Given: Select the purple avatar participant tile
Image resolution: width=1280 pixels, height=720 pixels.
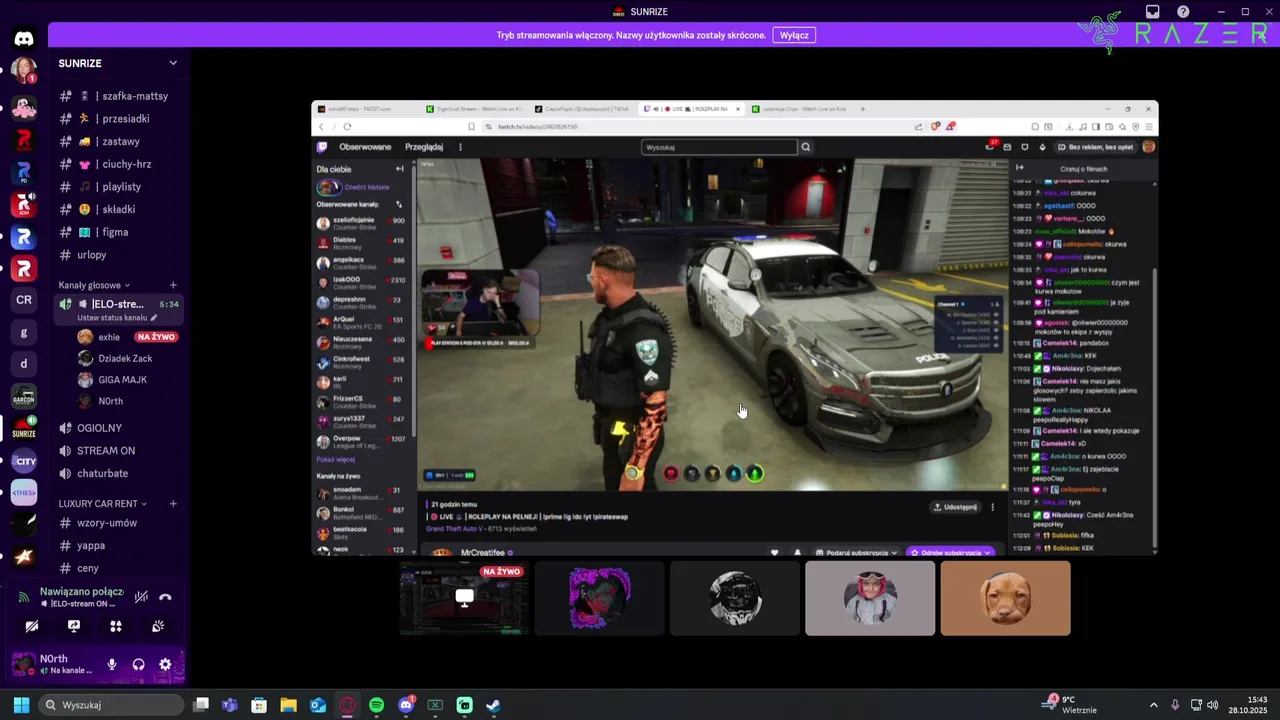Looking at the screenshot, I should tap(599, 598).
